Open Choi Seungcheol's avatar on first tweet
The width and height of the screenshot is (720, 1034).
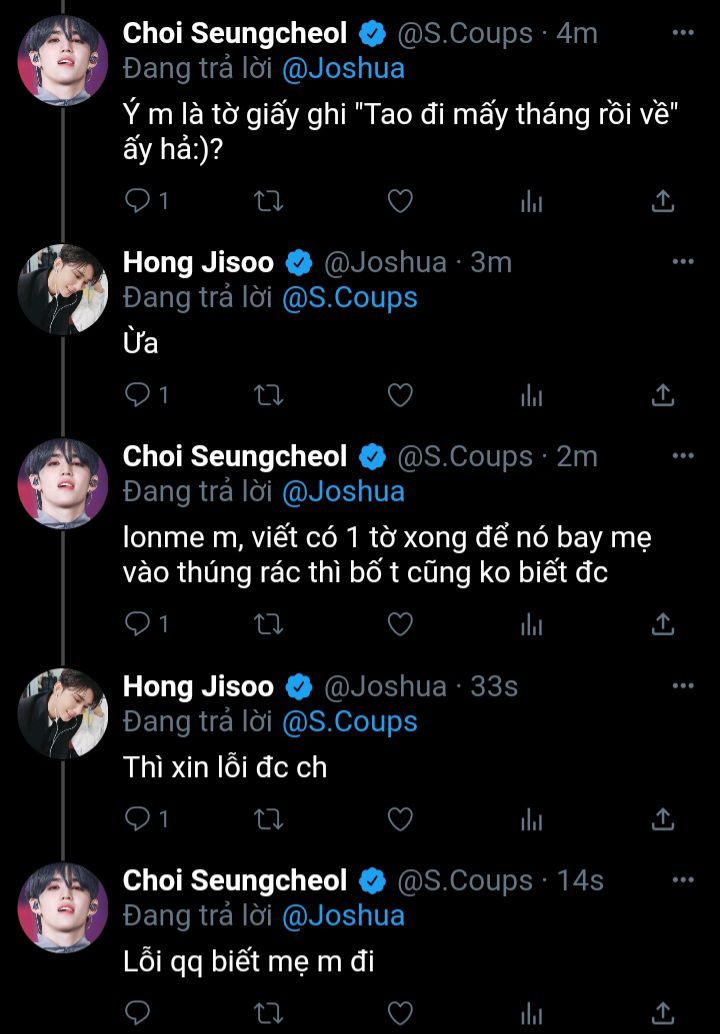(63, 74)
